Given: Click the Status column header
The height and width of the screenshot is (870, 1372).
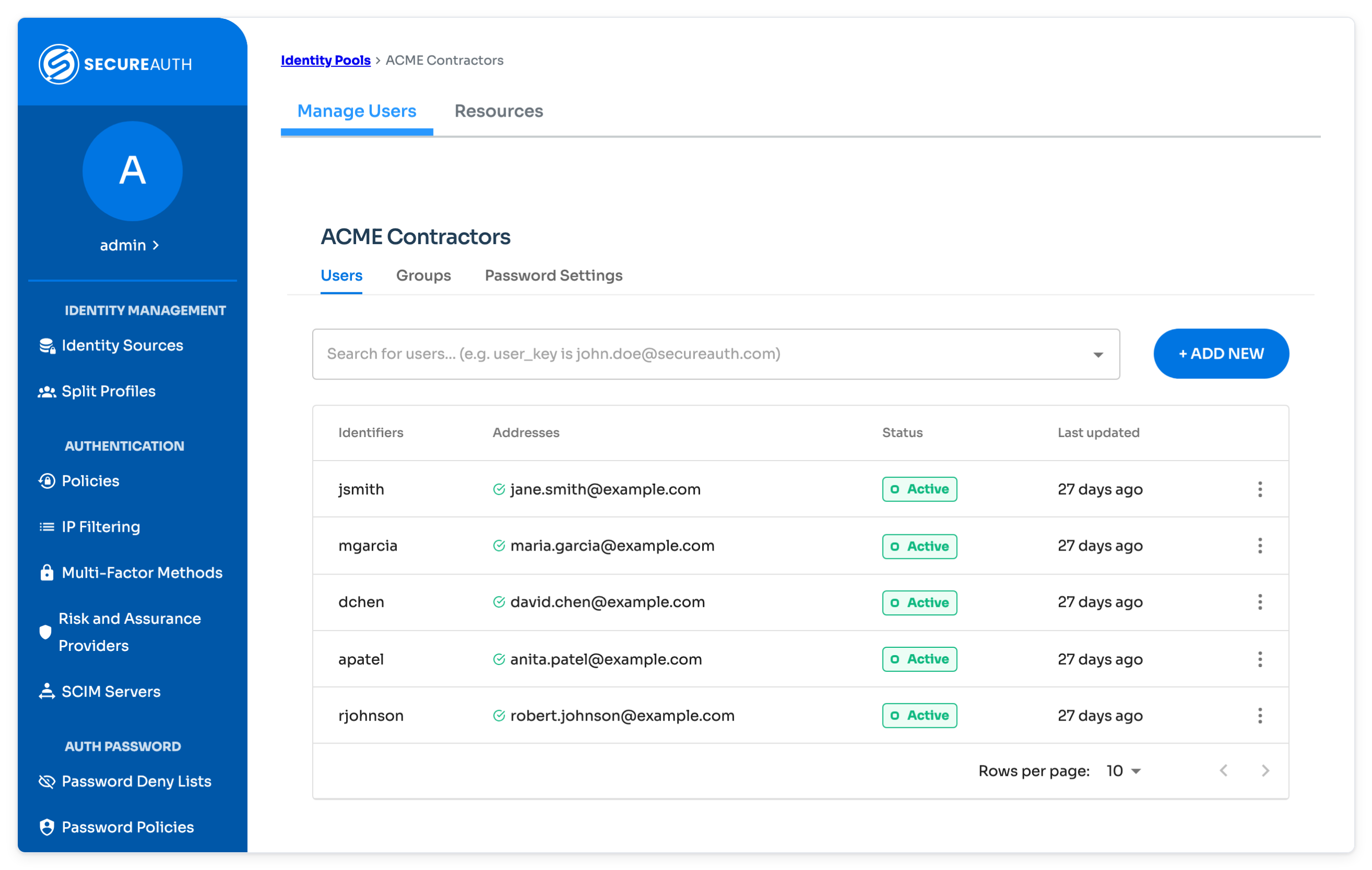Looking at the screenshot, I should point(902,432).
